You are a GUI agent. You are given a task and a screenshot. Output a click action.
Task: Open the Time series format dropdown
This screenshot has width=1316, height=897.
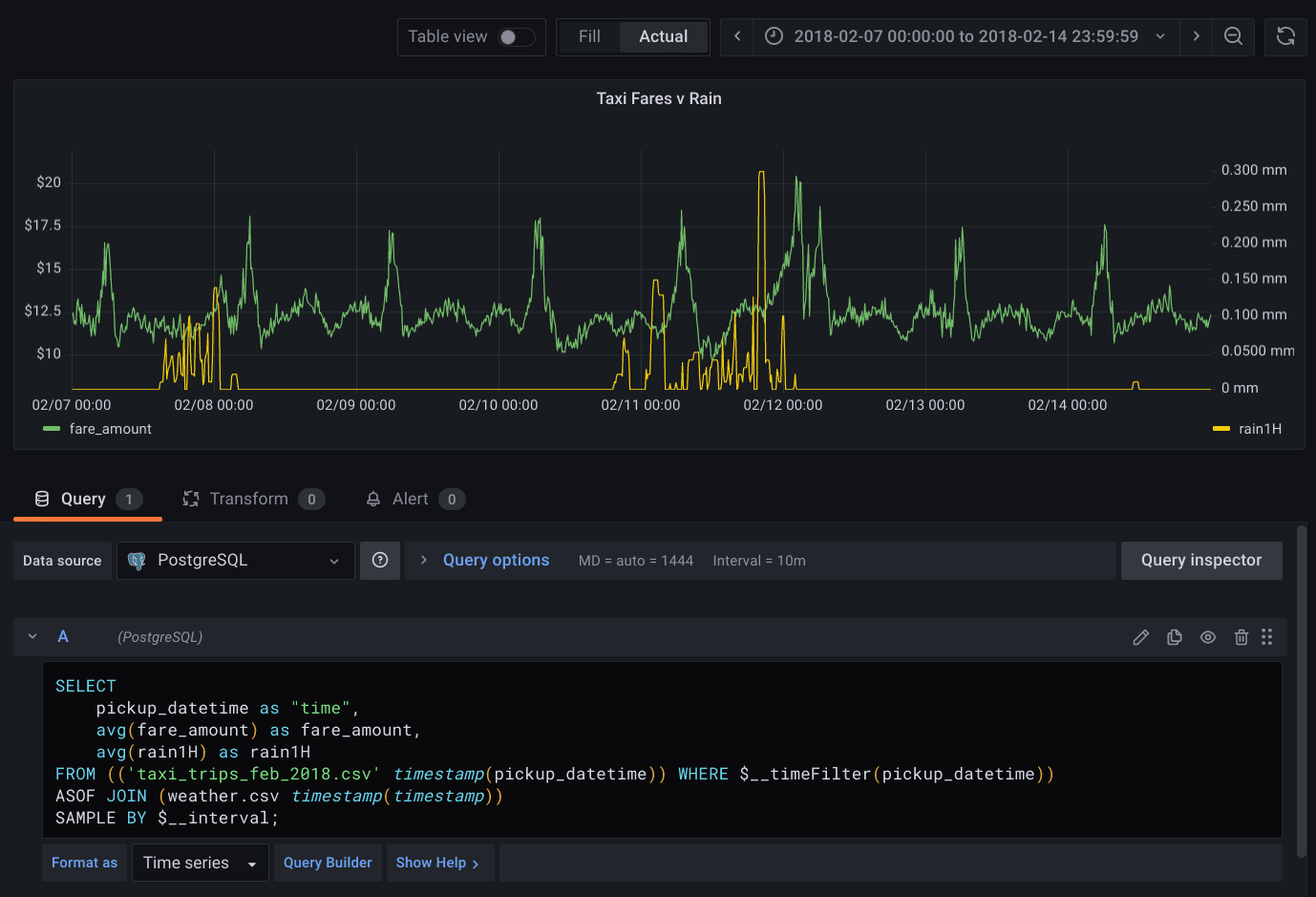pos(200,863)
